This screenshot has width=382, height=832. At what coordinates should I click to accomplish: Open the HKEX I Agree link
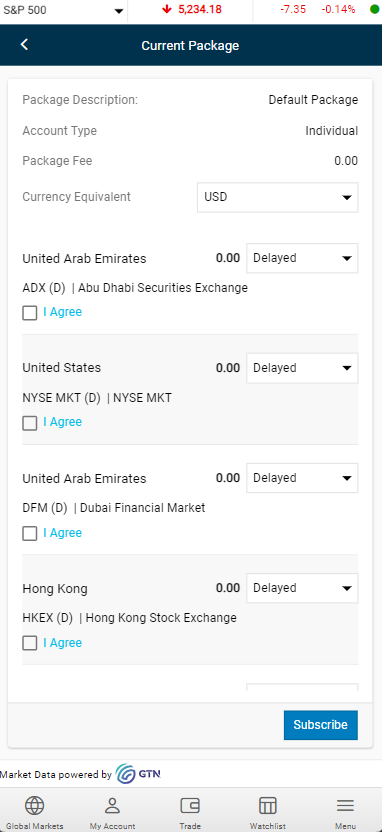63,643
